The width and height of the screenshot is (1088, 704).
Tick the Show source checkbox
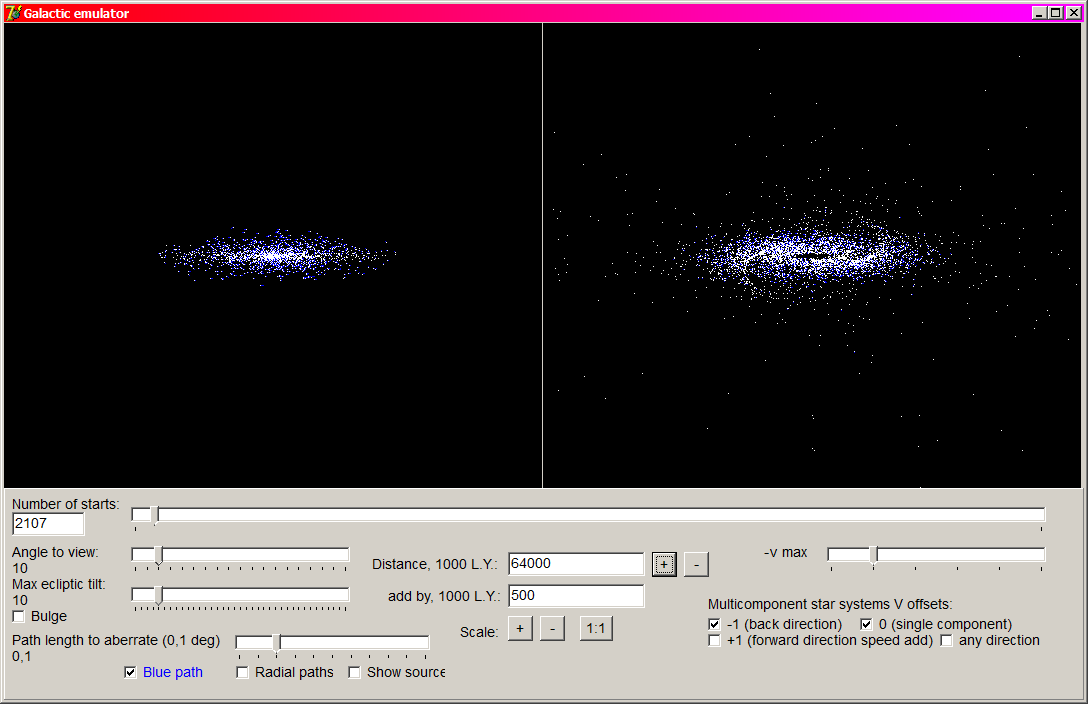(x=355, y=672)
